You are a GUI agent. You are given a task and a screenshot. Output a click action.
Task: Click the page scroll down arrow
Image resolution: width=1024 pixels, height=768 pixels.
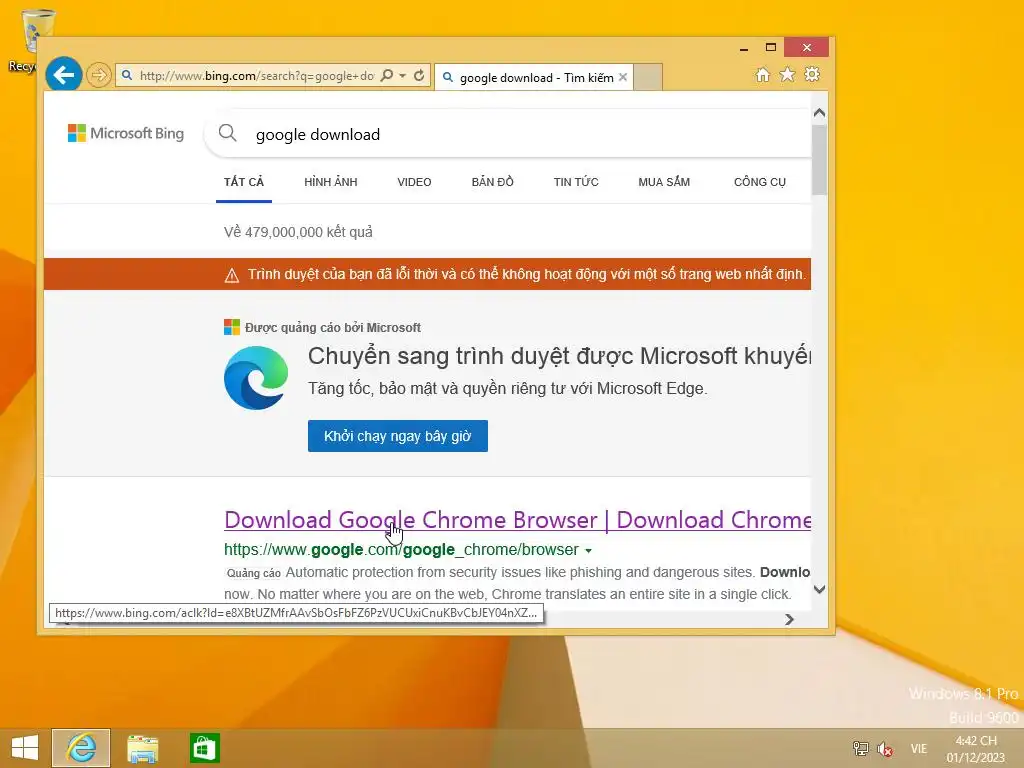(820, 589)
